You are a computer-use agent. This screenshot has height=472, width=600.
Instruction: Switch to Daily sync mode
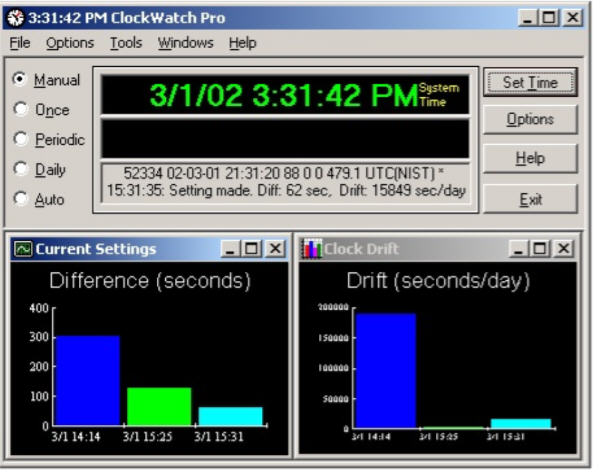(20, 168)
